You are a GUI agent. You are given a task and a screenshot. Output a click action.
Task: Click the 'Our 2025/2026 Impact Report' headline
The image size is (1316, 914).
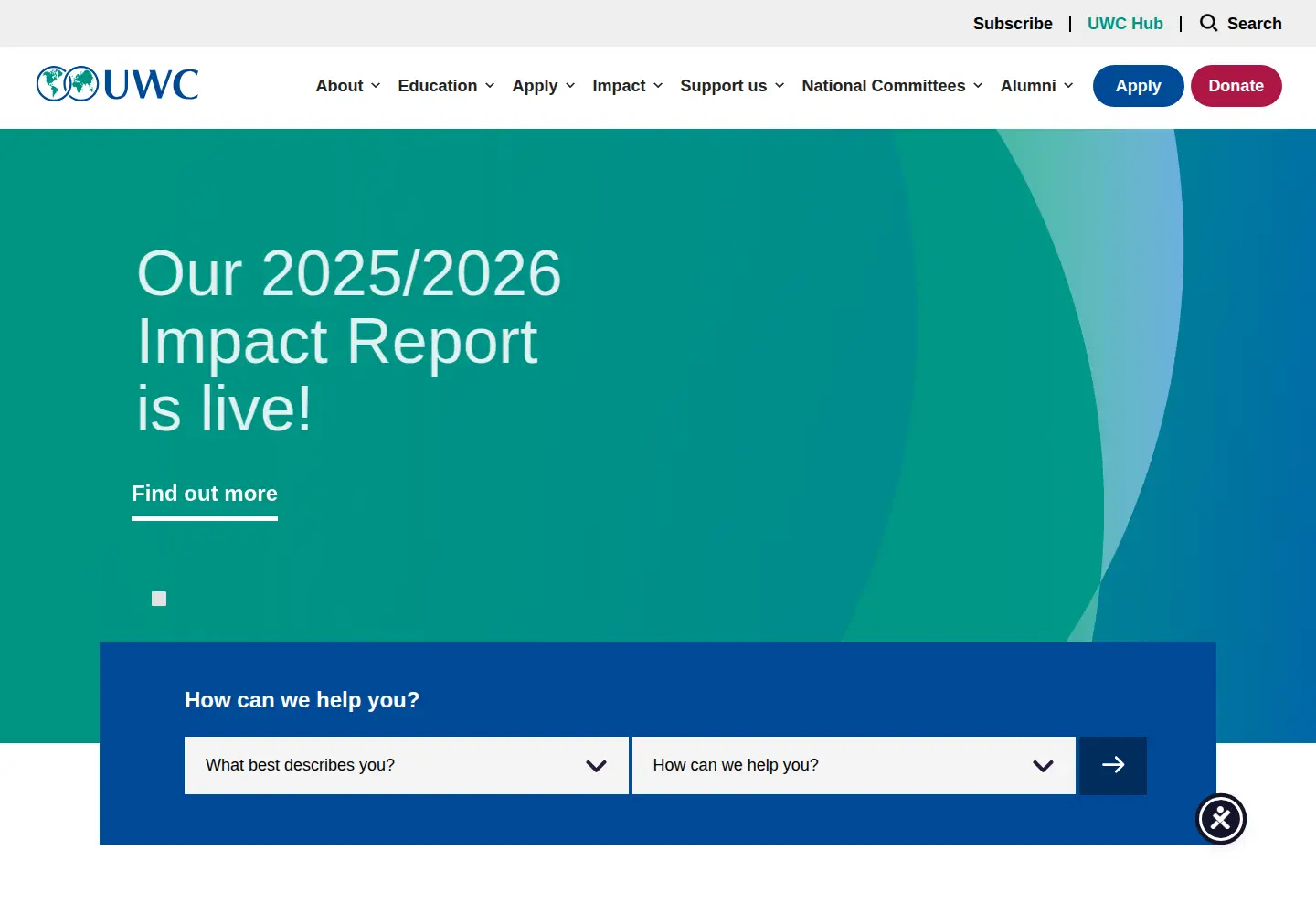(x=349, y=340)
